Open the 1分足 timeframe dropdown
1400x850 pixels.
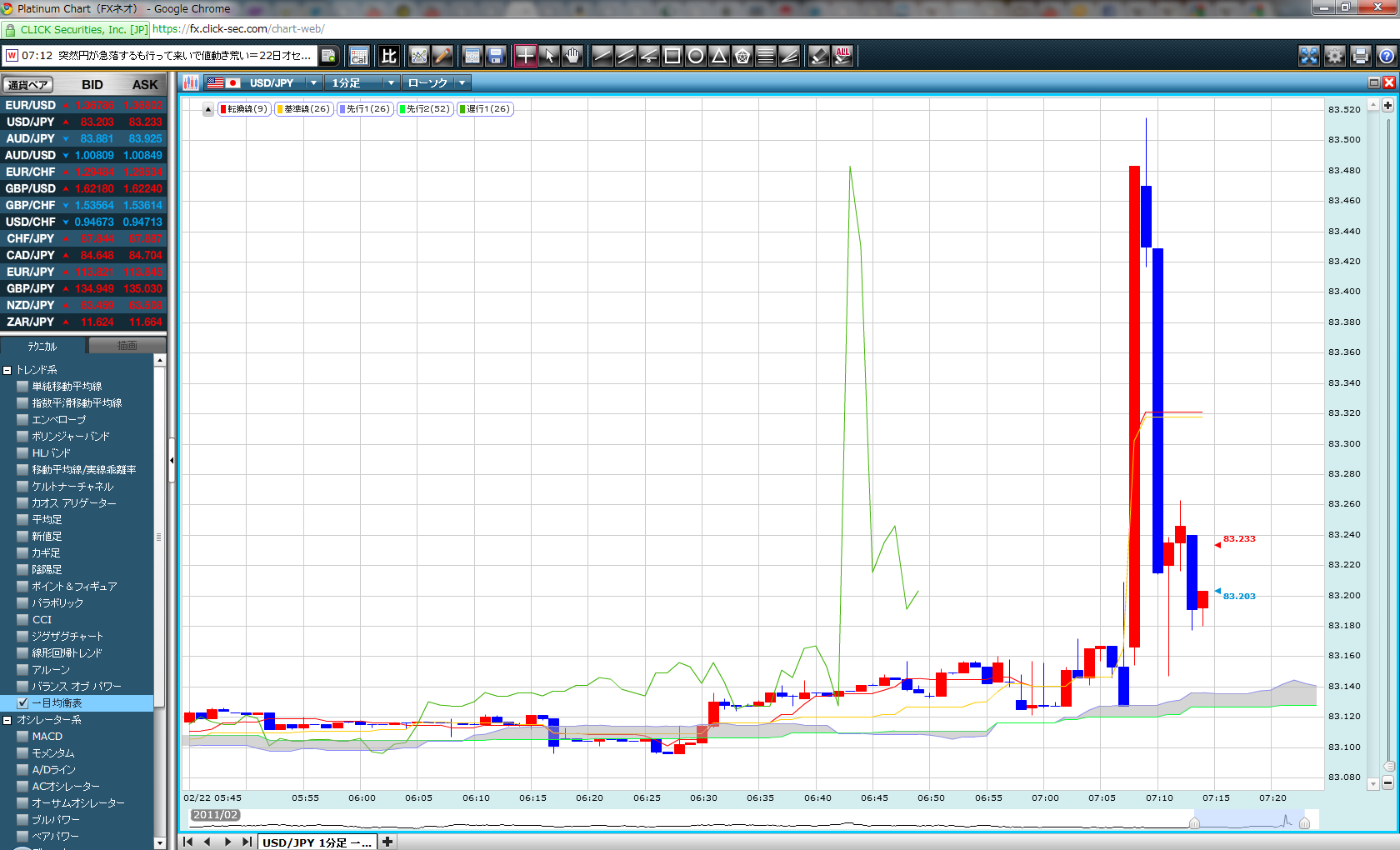391,83
